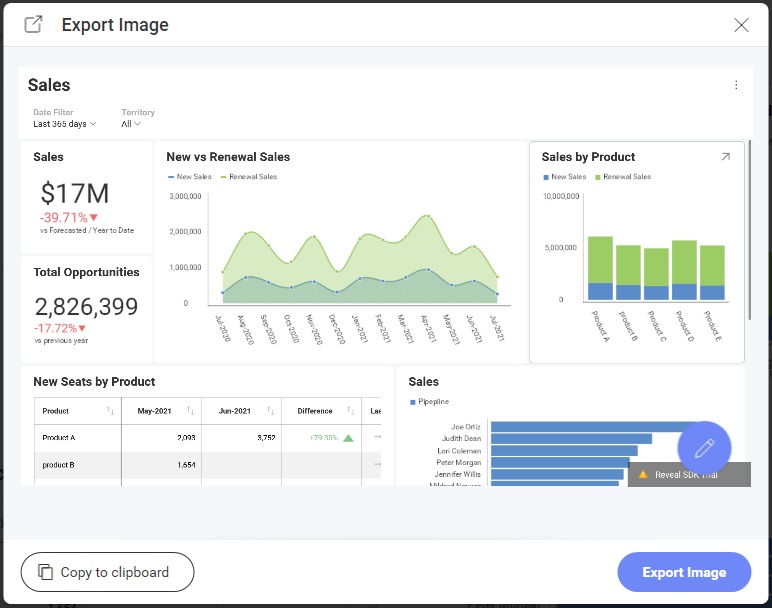772x608 pixels.
Task: Open the dashboard three-dot overflow menu
Action: [x=736, y=85]
